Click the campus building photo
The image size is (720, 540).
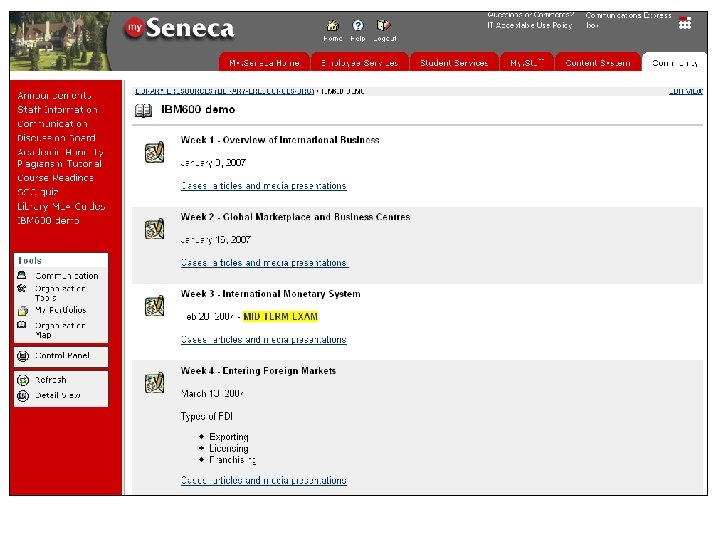tap(60, 41)
